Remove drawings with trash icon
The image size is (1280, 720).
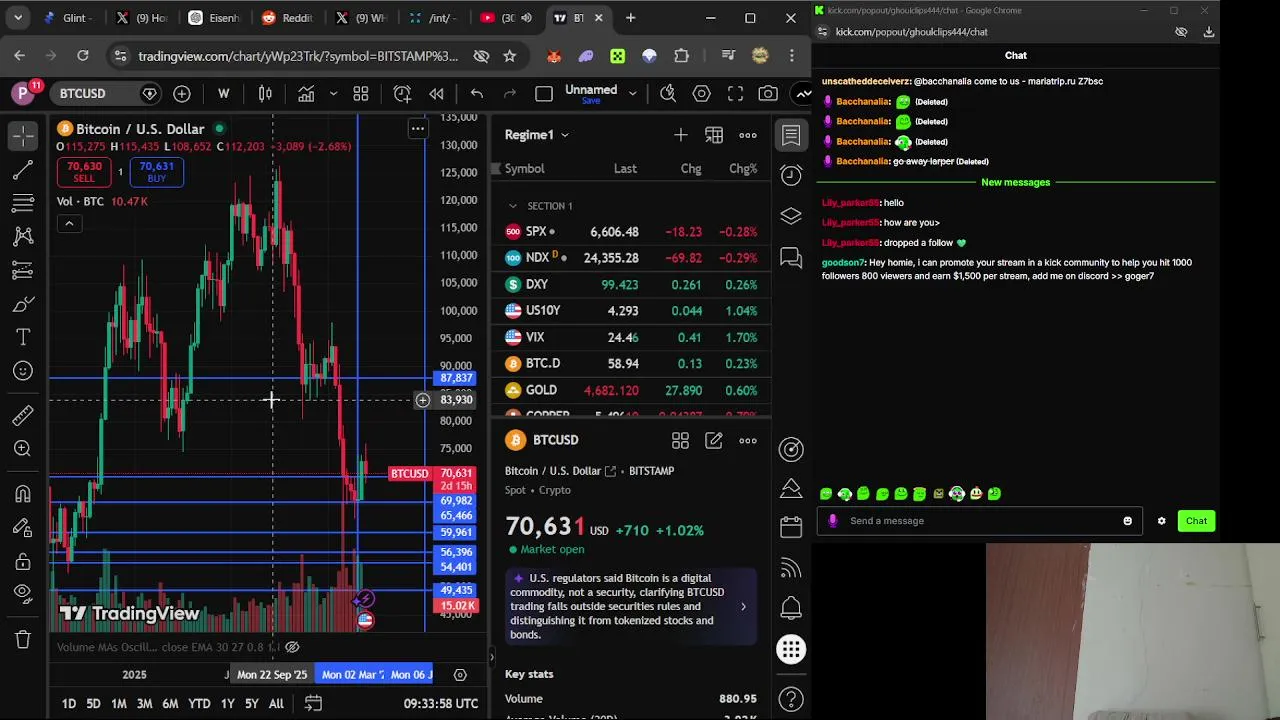[x=23, y=638]
